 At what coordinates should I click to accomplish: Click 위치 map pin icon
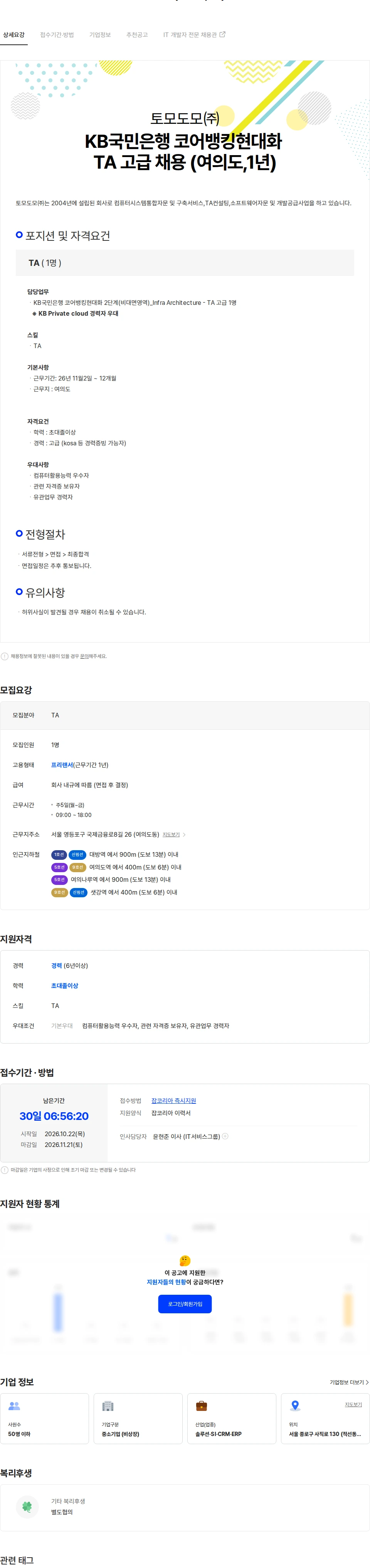click(x=295, y=1406)
